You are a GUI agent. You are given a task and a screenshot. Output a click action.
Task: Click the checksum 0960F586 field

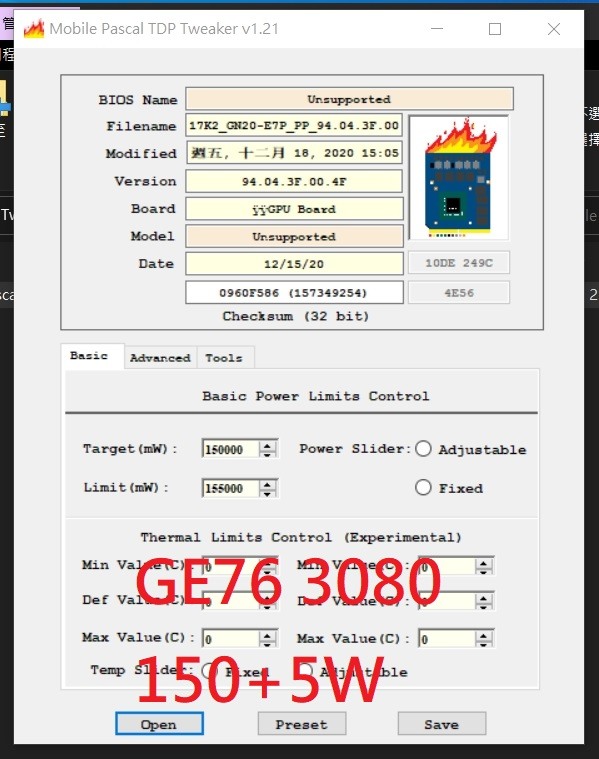pyautogui.click(x=294, y=293)
